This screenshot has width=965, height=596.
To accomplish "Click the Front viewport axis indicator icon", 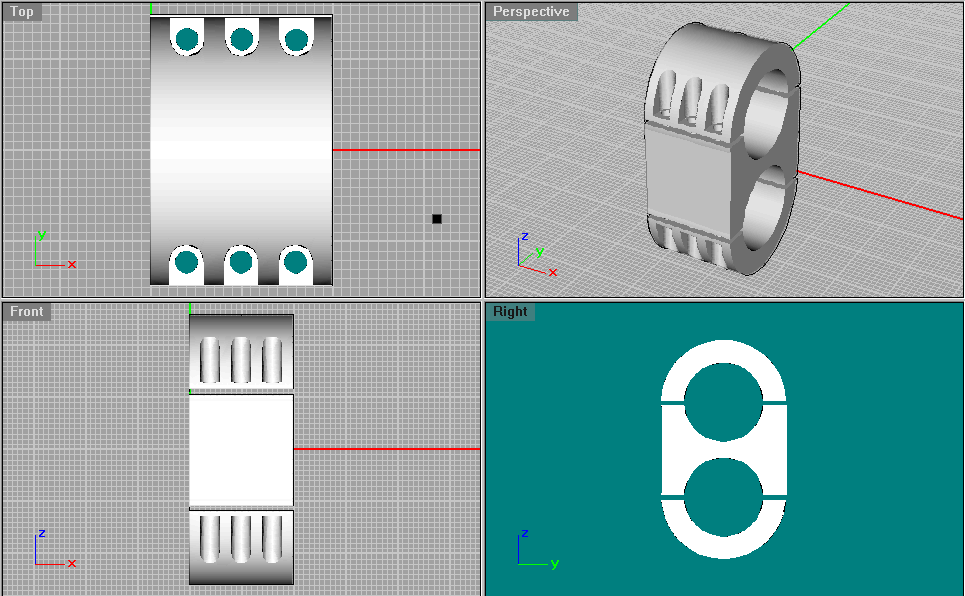I will pos(54,549).
